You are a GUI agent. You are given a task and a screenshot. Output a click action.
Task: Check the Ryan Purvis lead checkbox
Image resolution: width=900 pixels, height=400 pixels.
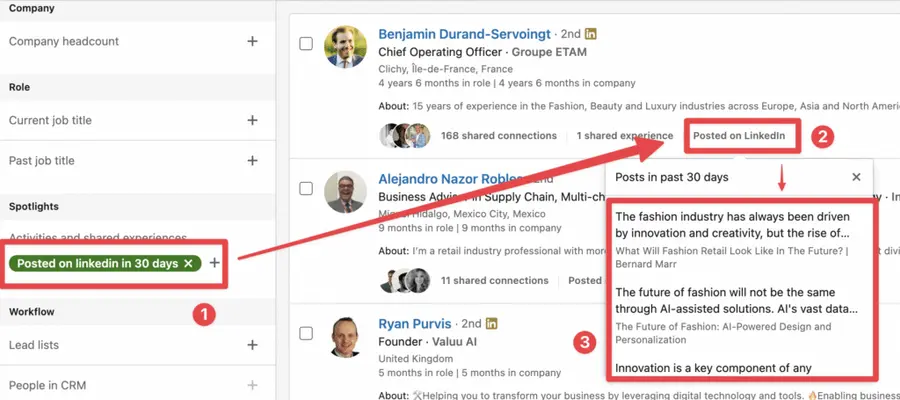point(307,333)
